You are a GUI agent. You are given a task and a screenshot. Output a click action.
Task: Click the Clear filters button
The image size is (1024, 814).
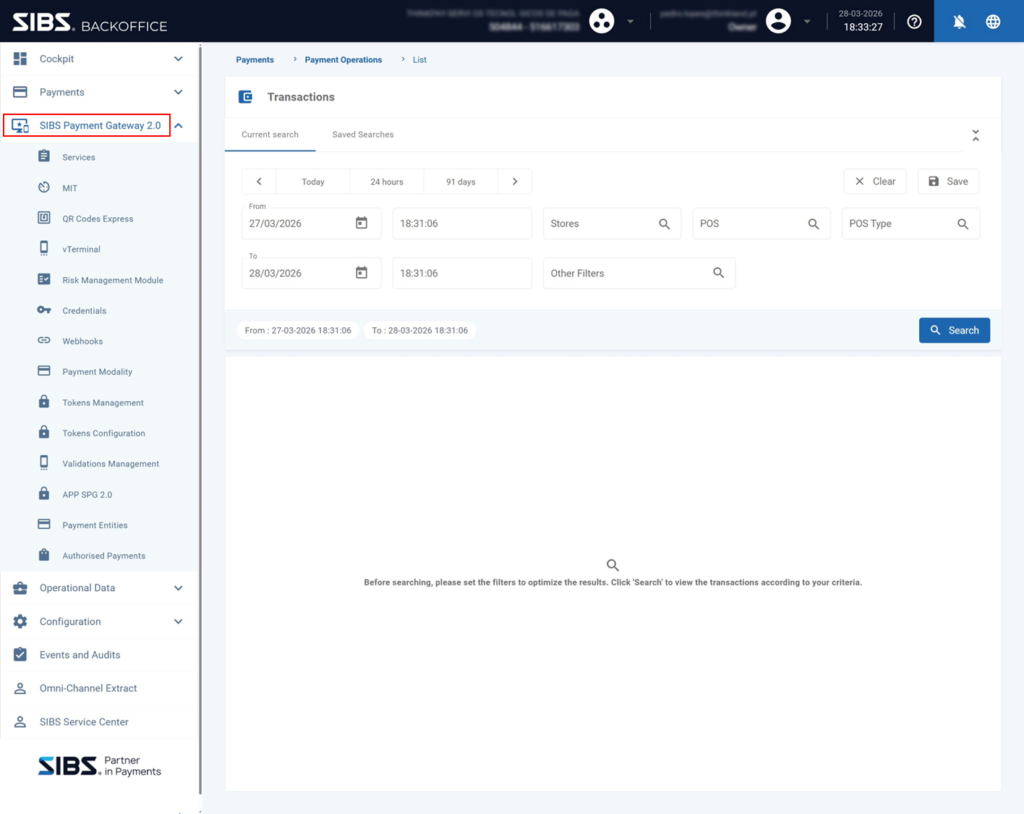[x=875, y=181]
